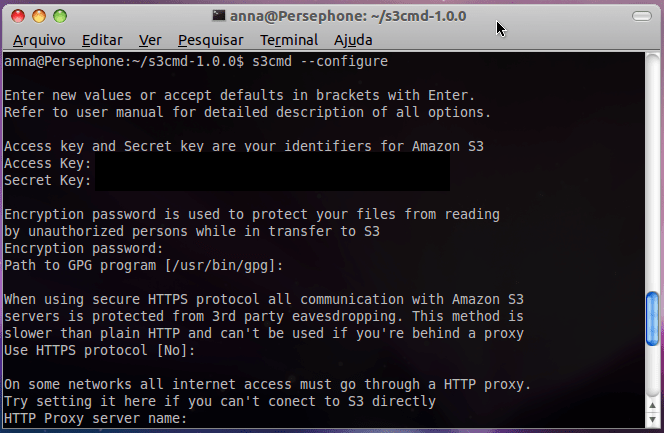Open the Ajuda menu
This screenshot has height=433, width=664.
(x=351, y=40)
